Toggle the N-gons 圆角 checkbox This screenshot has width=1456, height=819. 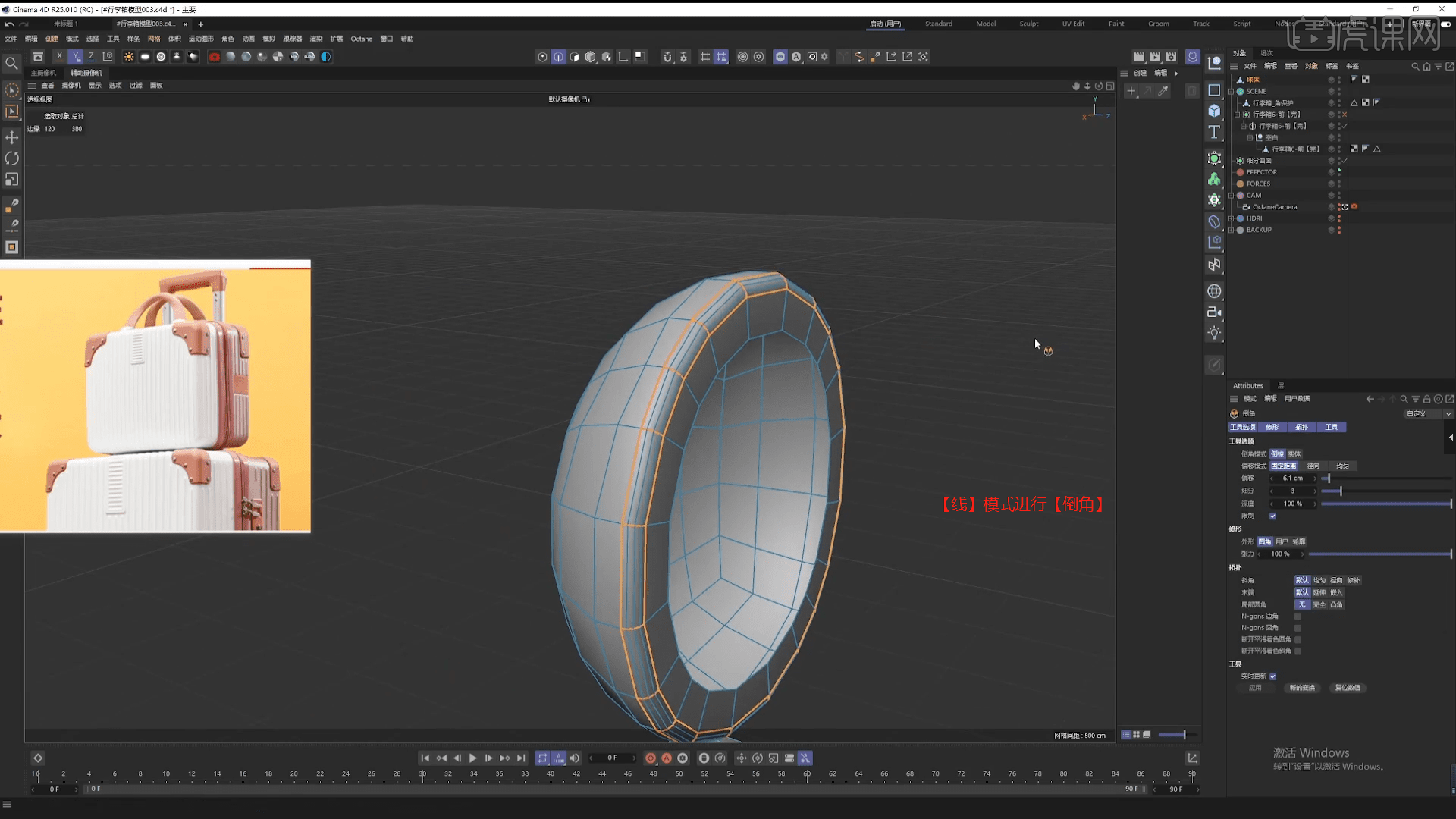point(1298,628)
